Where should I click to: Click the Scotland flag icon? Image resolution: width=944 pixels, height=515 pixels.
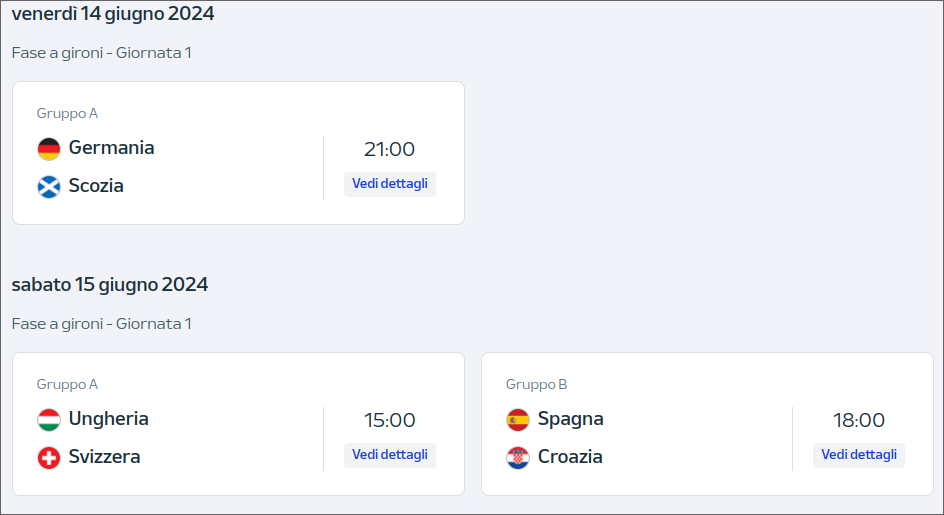(x=49, y=187)
